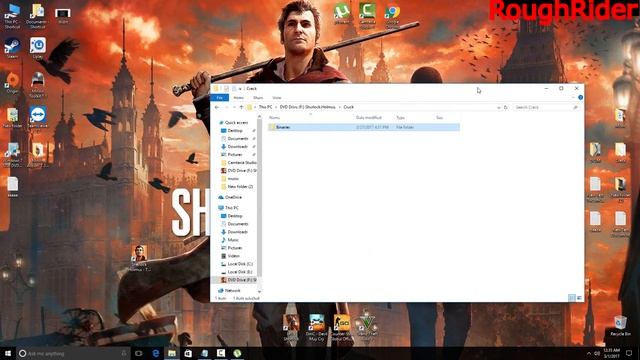Select the TeamViewer desktop icon
Viewport: 640px width, 360px height.
(38, 118)
